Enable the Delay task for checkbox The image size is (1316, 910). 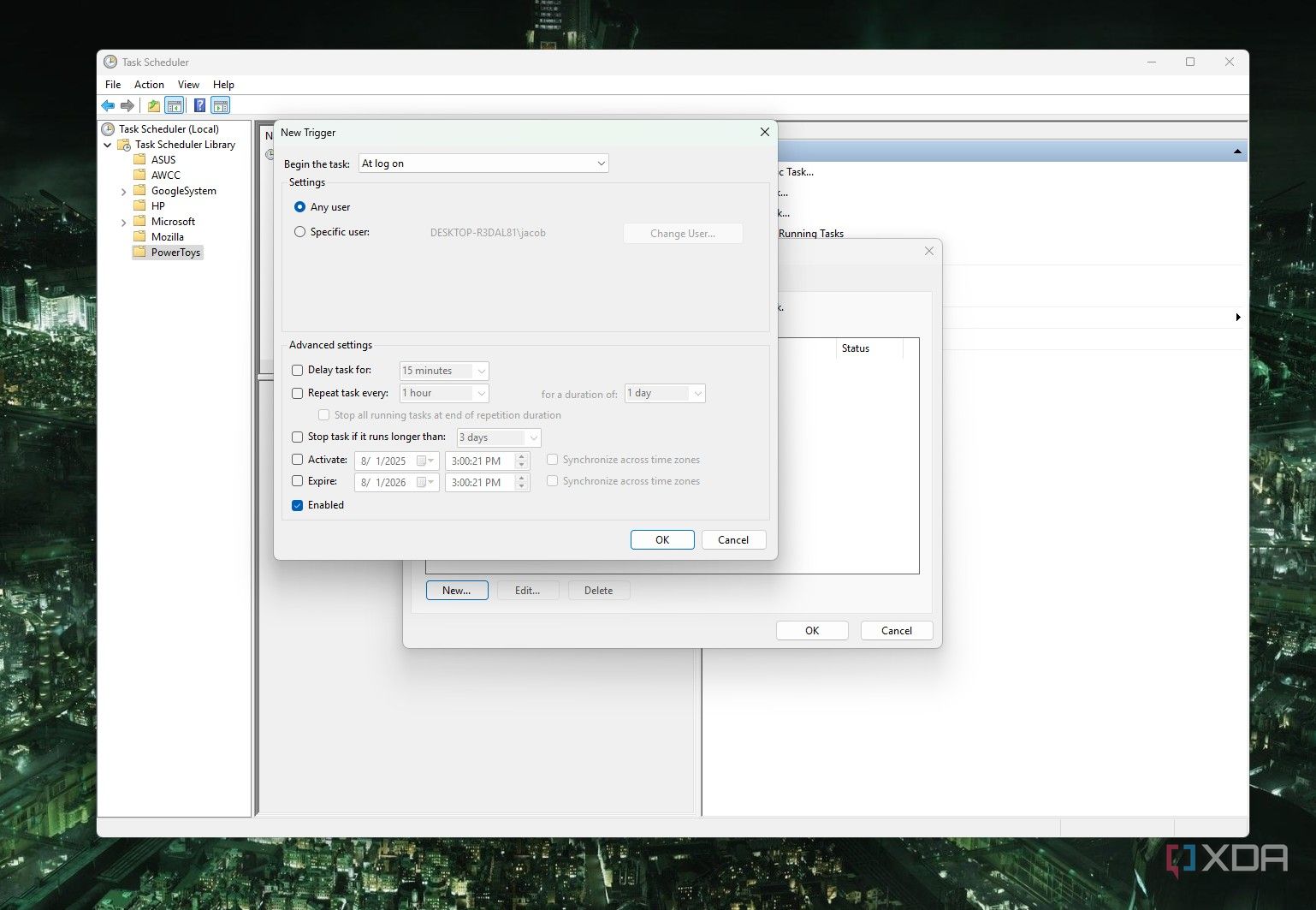click(x=298, y=371)
